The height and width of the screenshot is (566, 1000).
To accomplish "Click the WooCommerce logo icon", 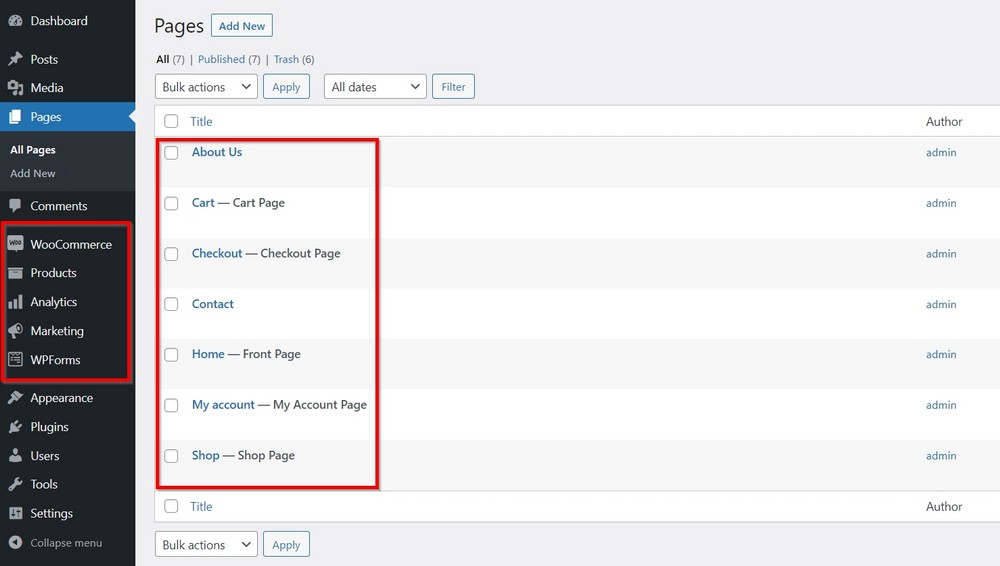I will [x=15, y=244].
